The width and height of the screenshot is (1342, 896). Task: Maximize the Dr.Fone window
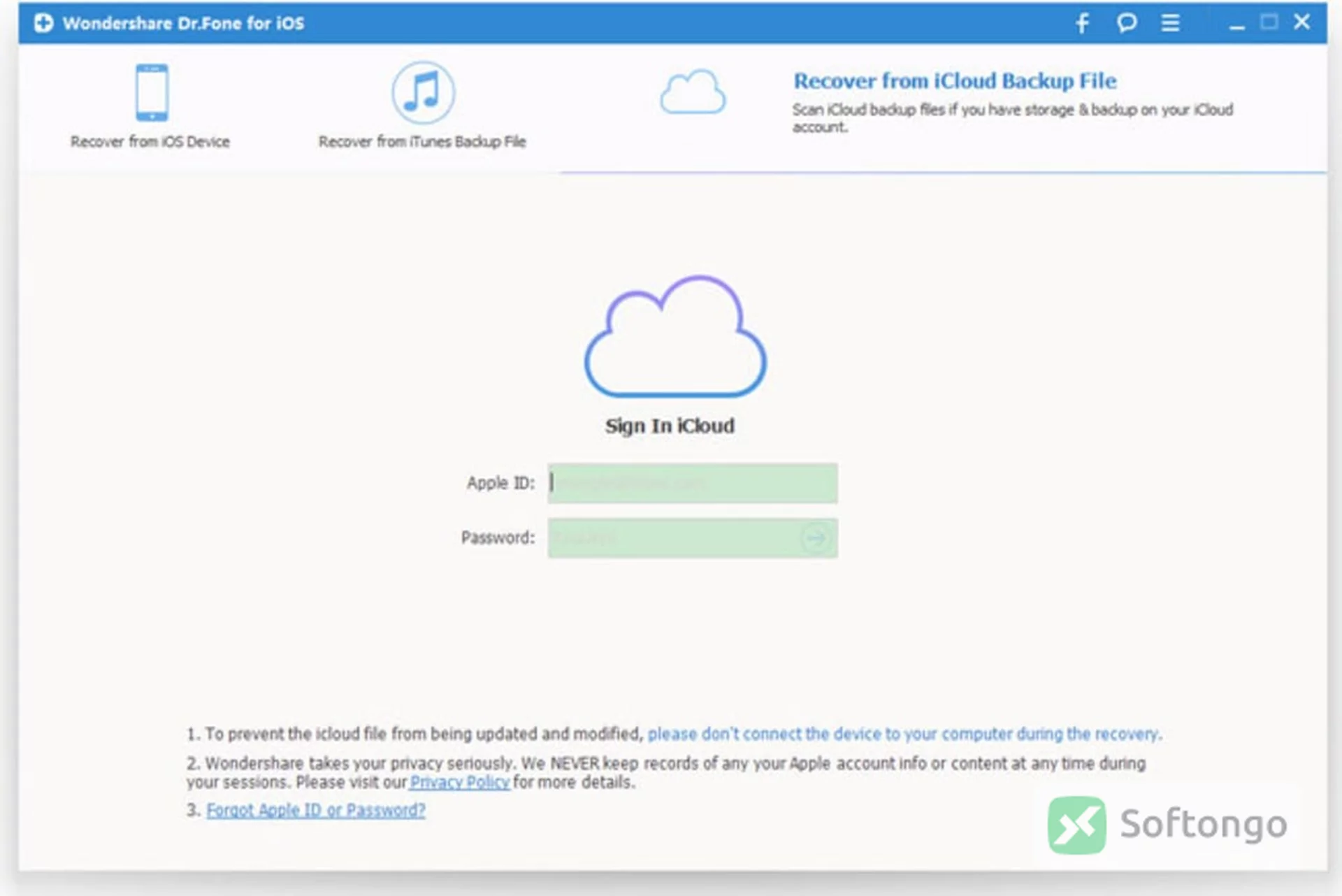[x=1269, y=22]
